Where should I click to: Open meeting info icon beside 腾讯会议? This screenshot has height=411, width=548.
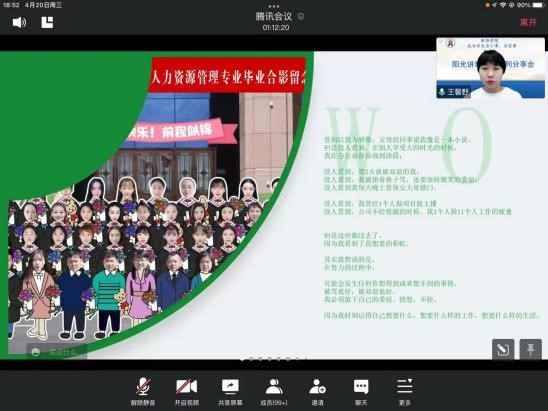pos(301,16)
